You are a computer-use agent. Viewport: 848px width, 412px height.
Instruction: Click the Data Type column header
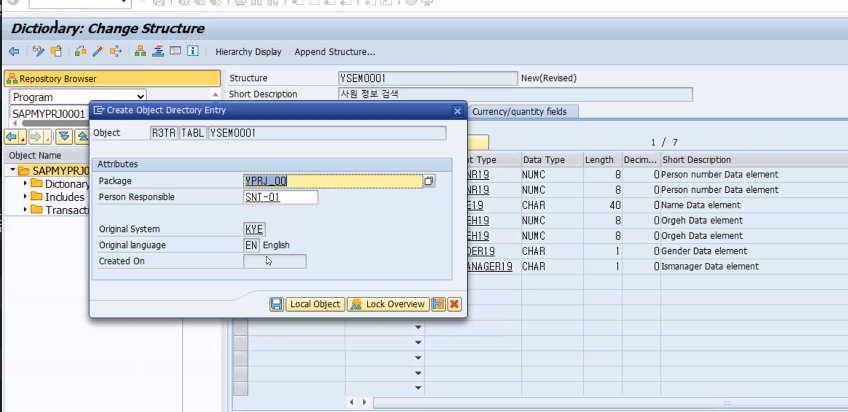pos(552,160)
